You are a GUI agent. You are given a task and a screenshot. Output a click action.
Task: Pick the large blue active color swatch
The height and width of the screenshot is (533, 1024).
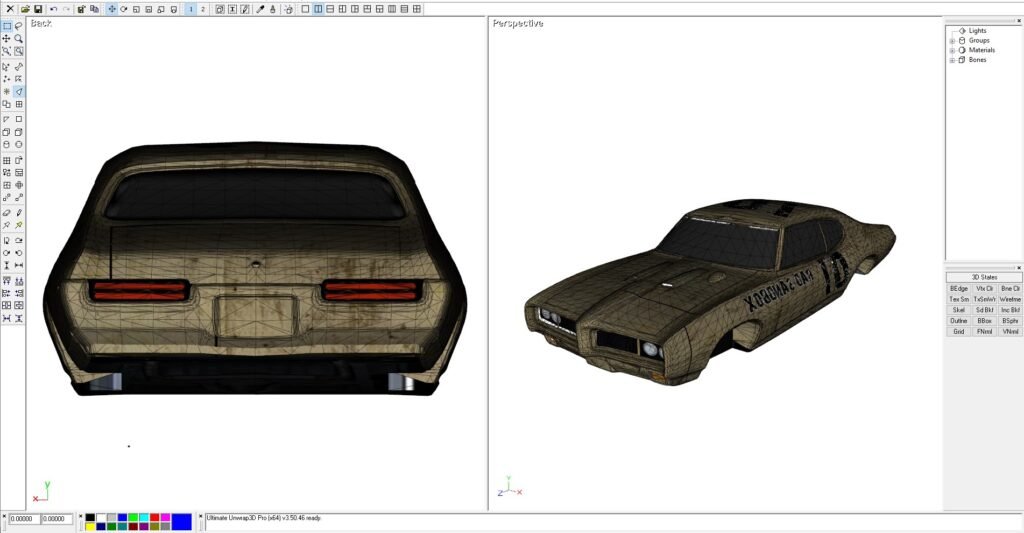pyautogui.click(x=182, y=521)
